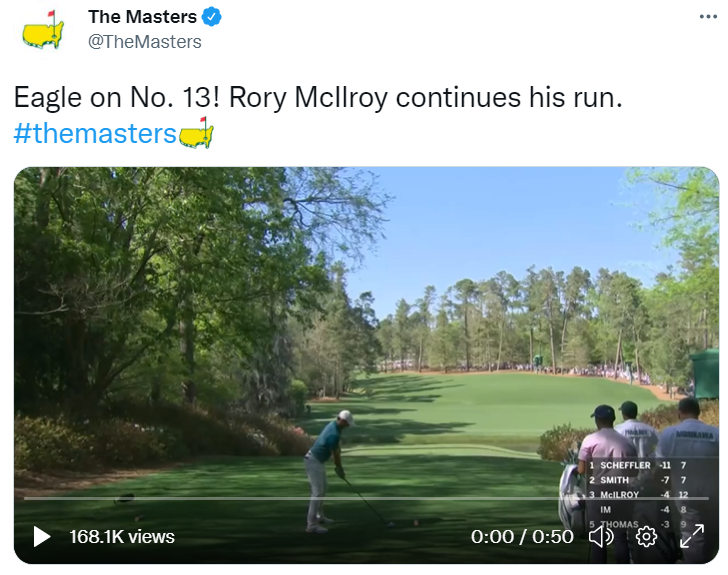The height and width of the screenshot is (575, 728).
Task: Toggle the video volume speaker icon
Action: [600, 537]
